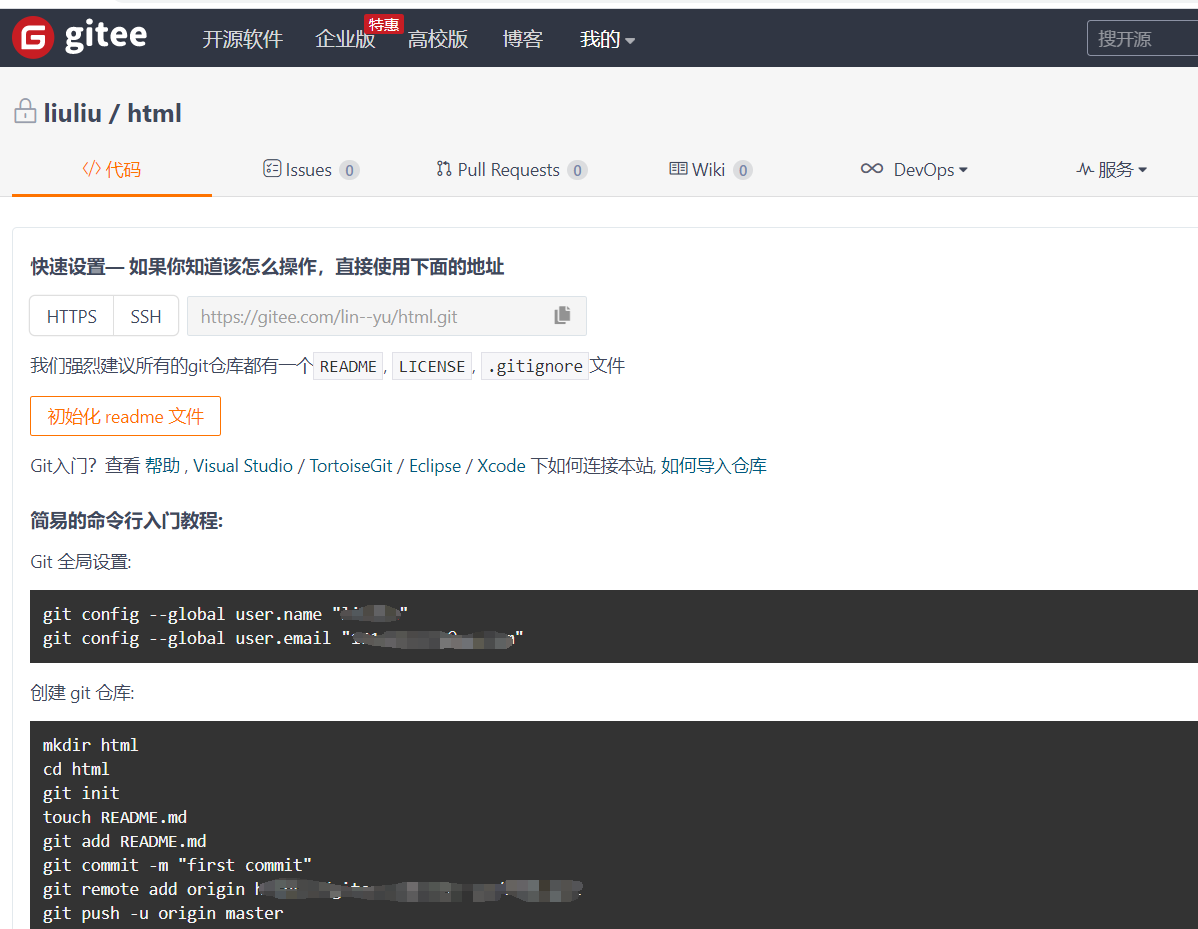
Task: Click the git add README.md command line
Action: (x=125, y=841)
